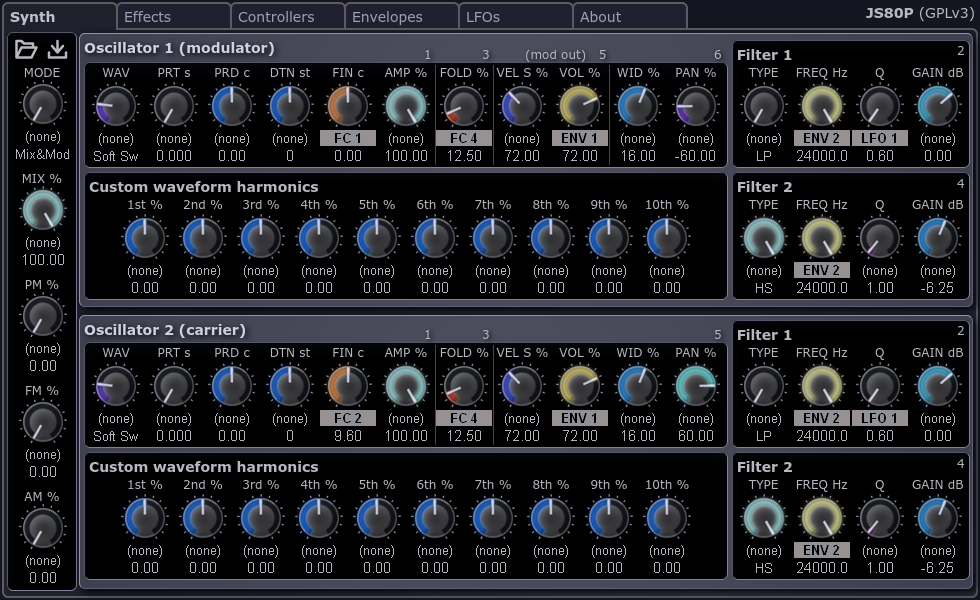Click (none) controller under Oscillator 2 PAN
The height and width of the screenshot is (600, 980).
click(696, 418)
